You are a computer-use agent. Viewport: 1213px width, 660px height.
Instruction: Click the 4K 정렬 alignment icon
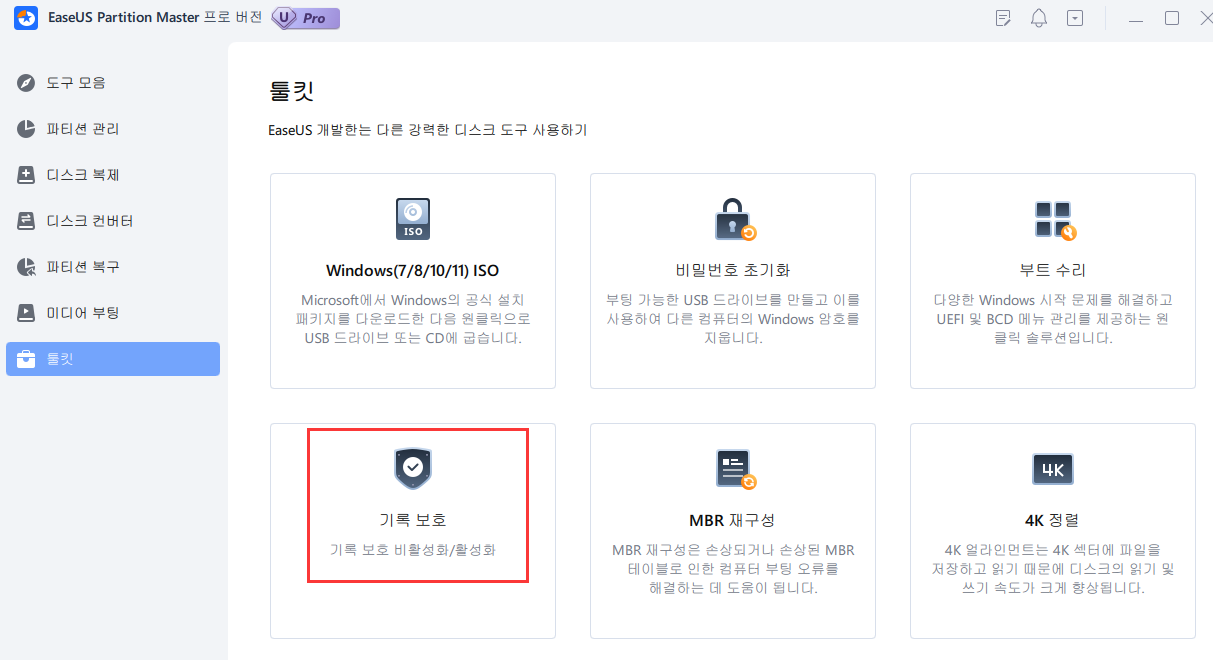pyautogui.click(x=1052, y=468)
